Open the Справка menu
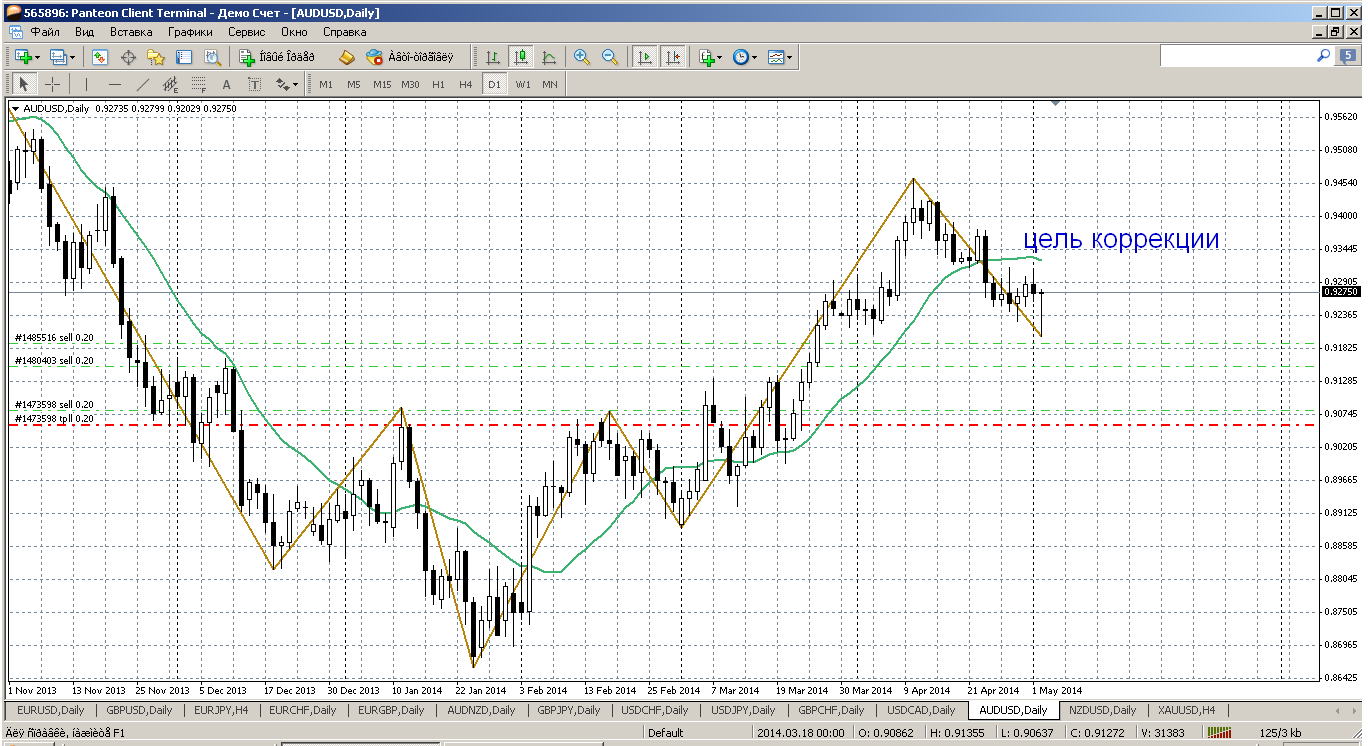The image size is (1368, 746). point(345,32)
